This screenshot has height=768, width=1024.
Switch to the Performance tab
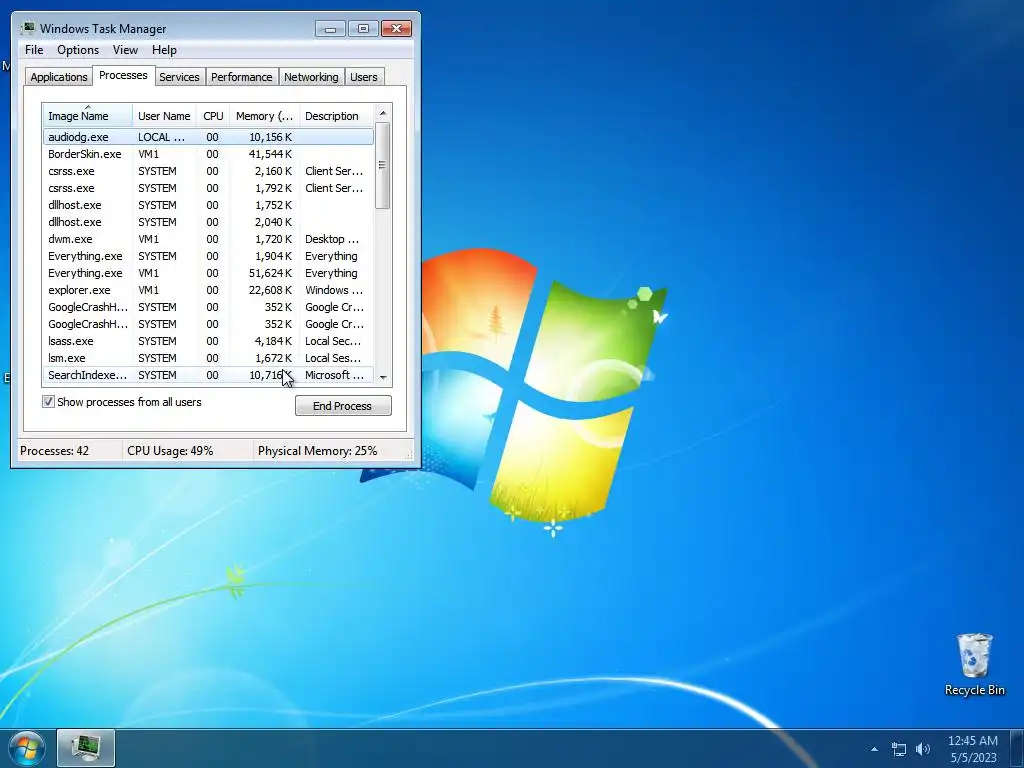pos(242,77)
